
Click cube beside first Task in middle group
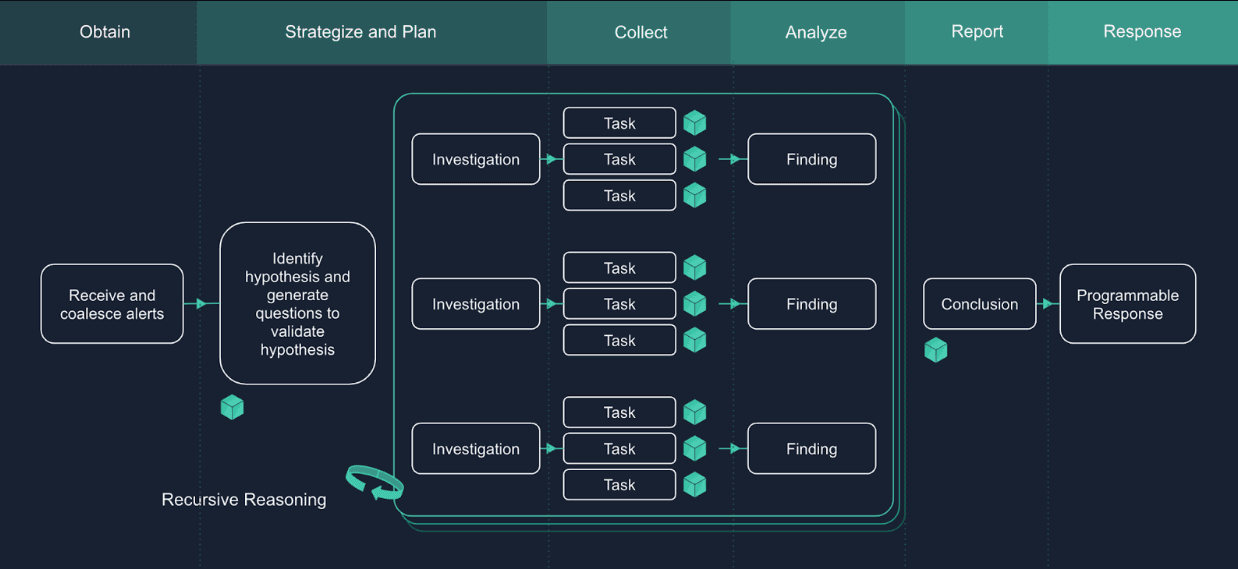coord(695,268)
